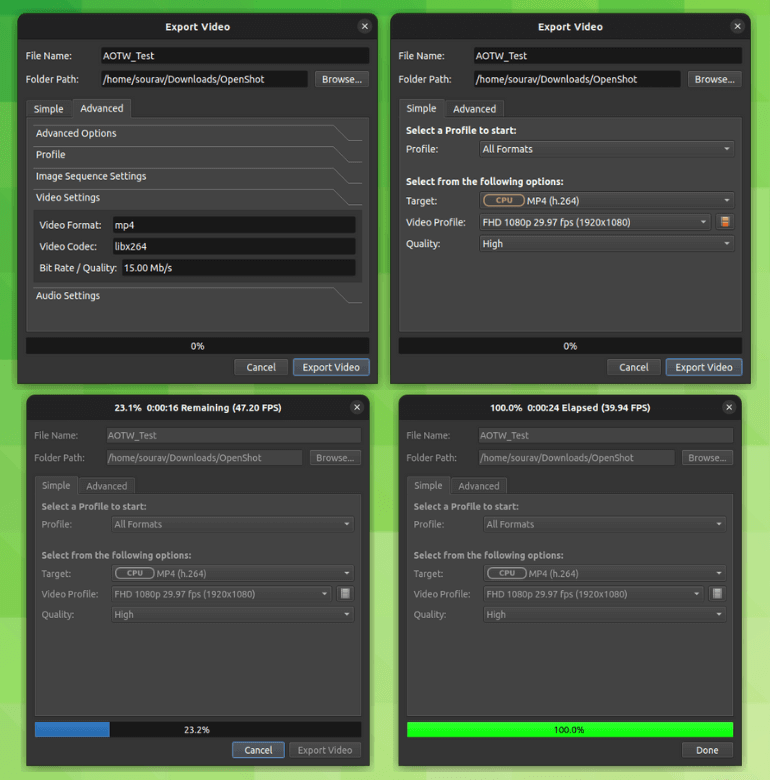Click Browse... in the 100.0% dialog

click(707, 458)
